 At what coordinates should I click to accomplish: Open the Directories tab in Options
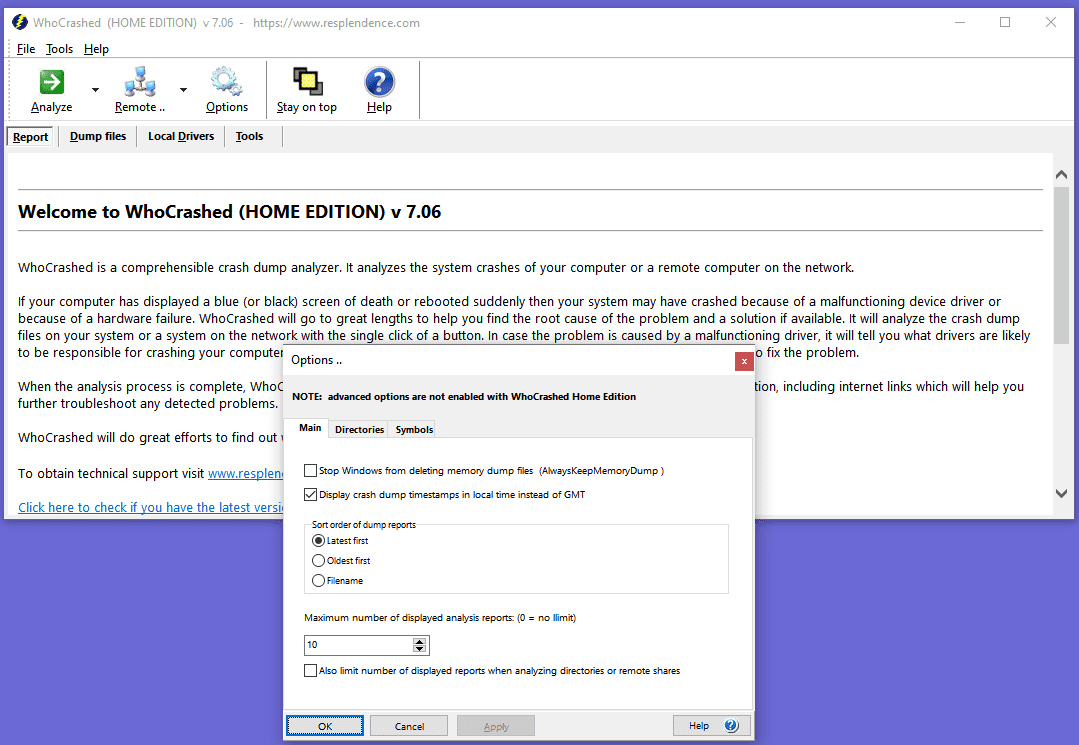pyautogui.click(x=359, y=429)
